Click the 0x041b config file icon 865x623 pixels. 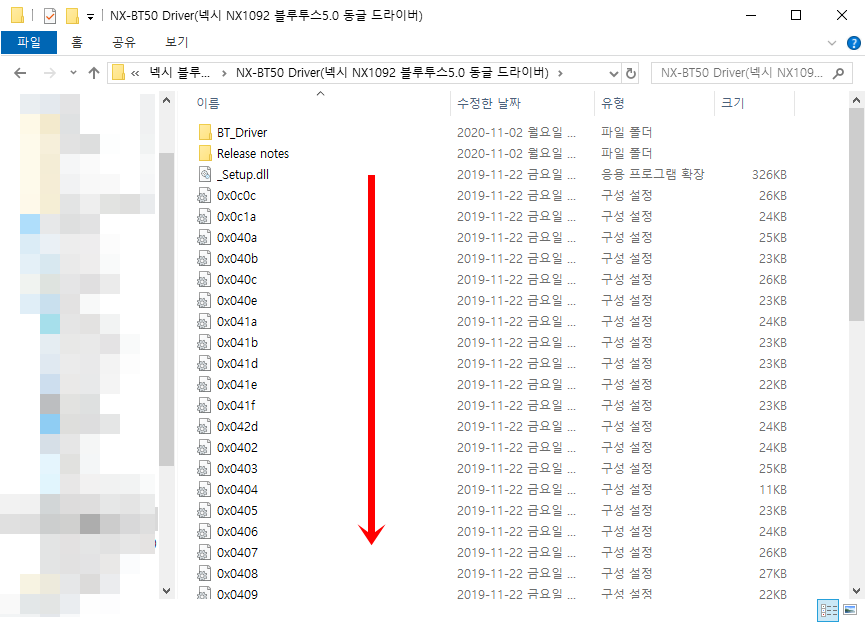click(x=205, y=342)
